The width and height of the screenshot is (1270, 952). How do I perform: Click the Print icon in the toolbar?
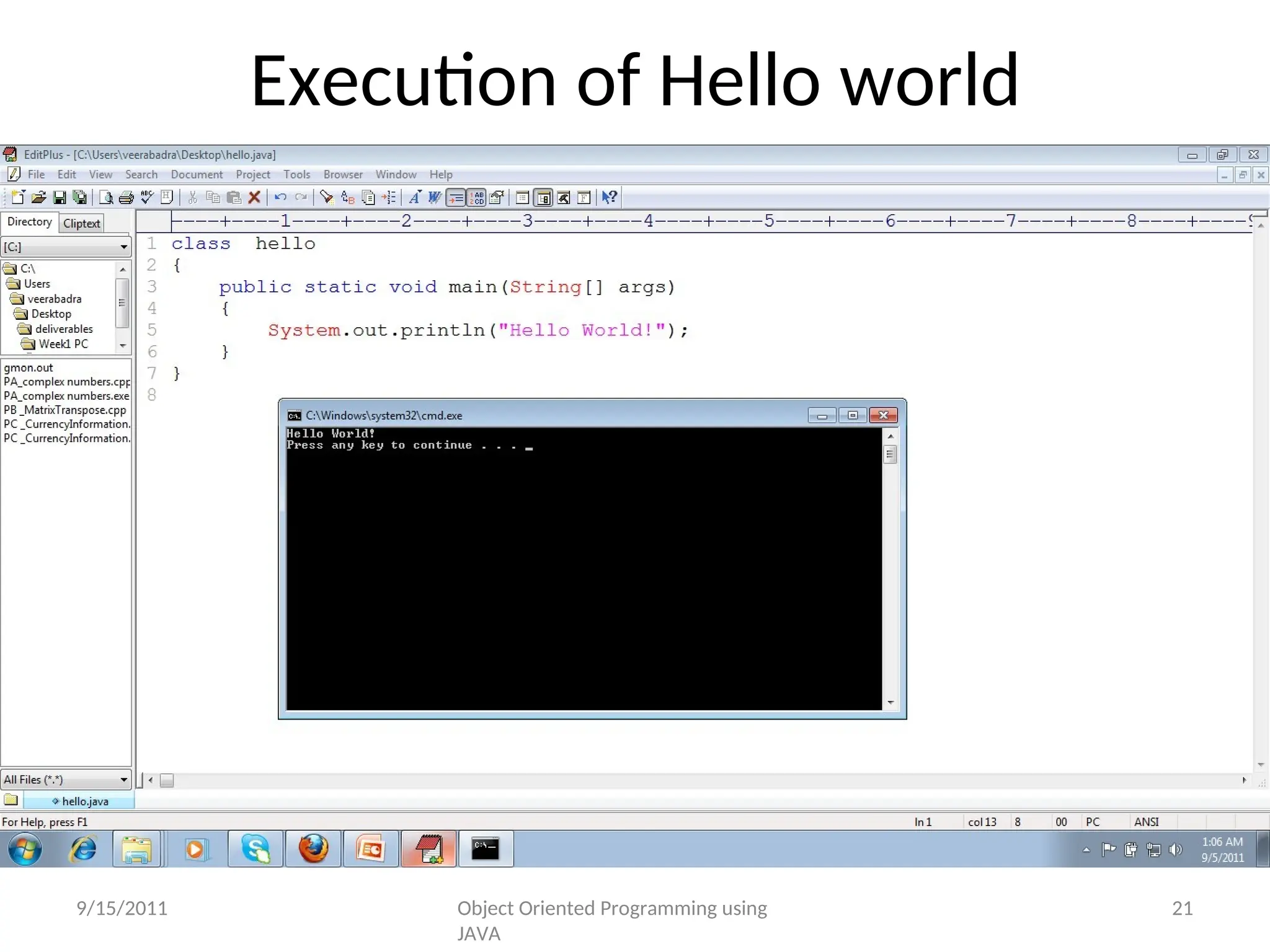[x=126, y=198]
